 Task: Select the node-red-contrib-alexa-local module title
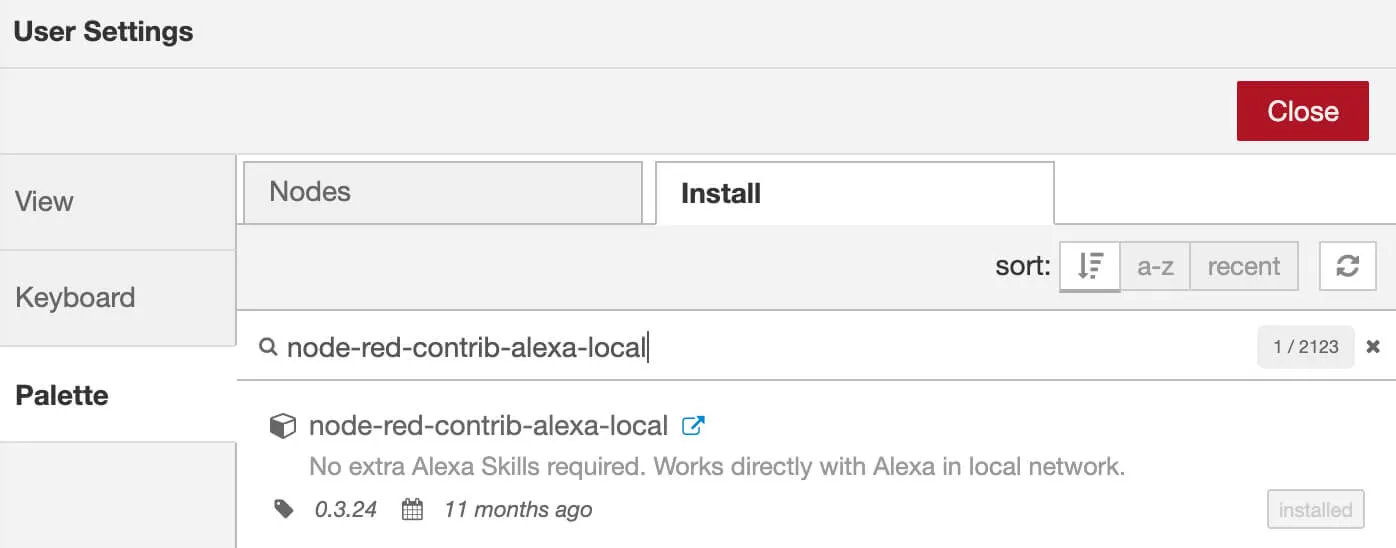click(488, 426)
